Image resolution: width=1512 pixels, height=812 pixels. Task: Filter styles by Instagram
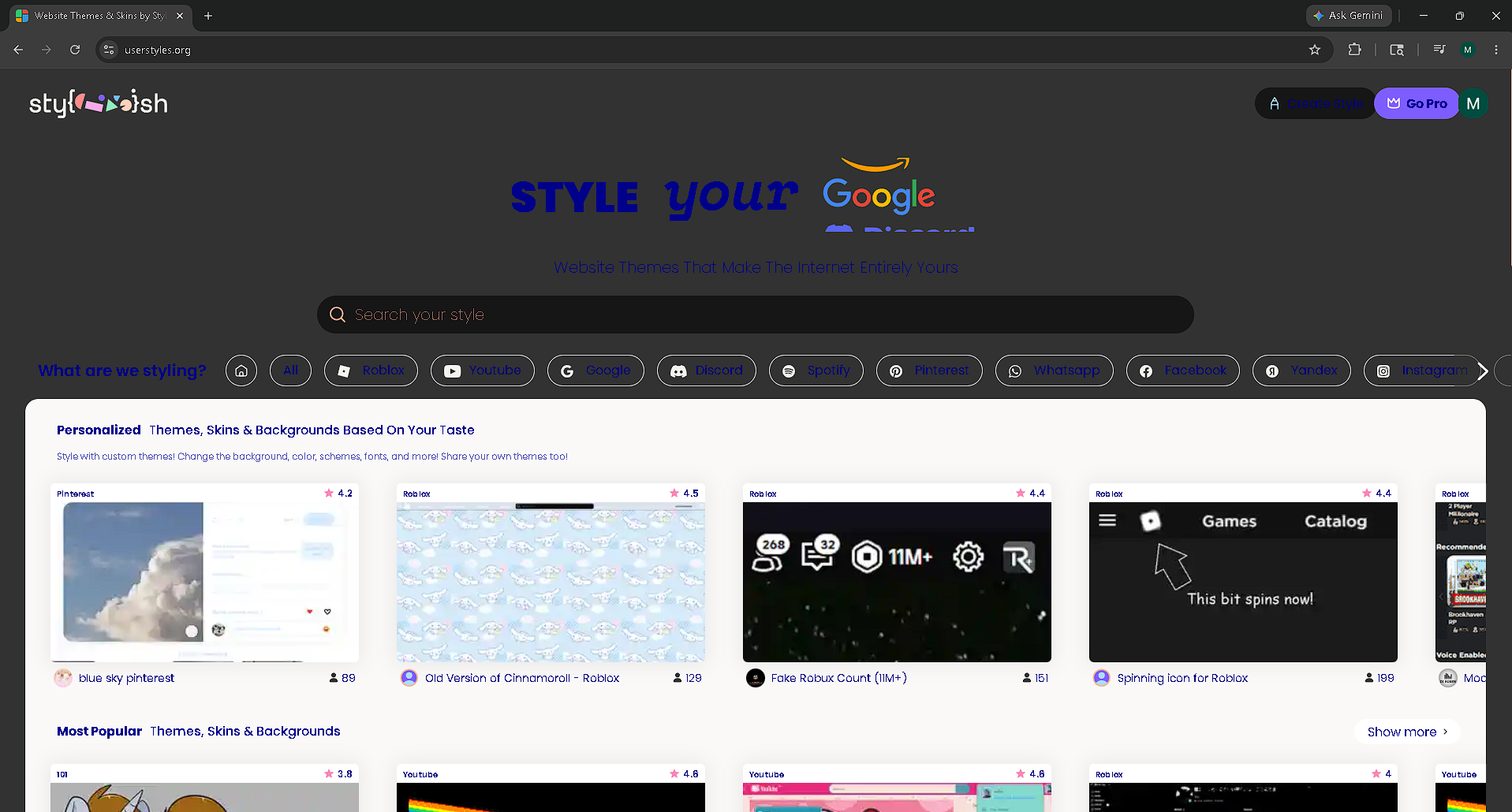pyautogui.click(x=1422, y=371)
